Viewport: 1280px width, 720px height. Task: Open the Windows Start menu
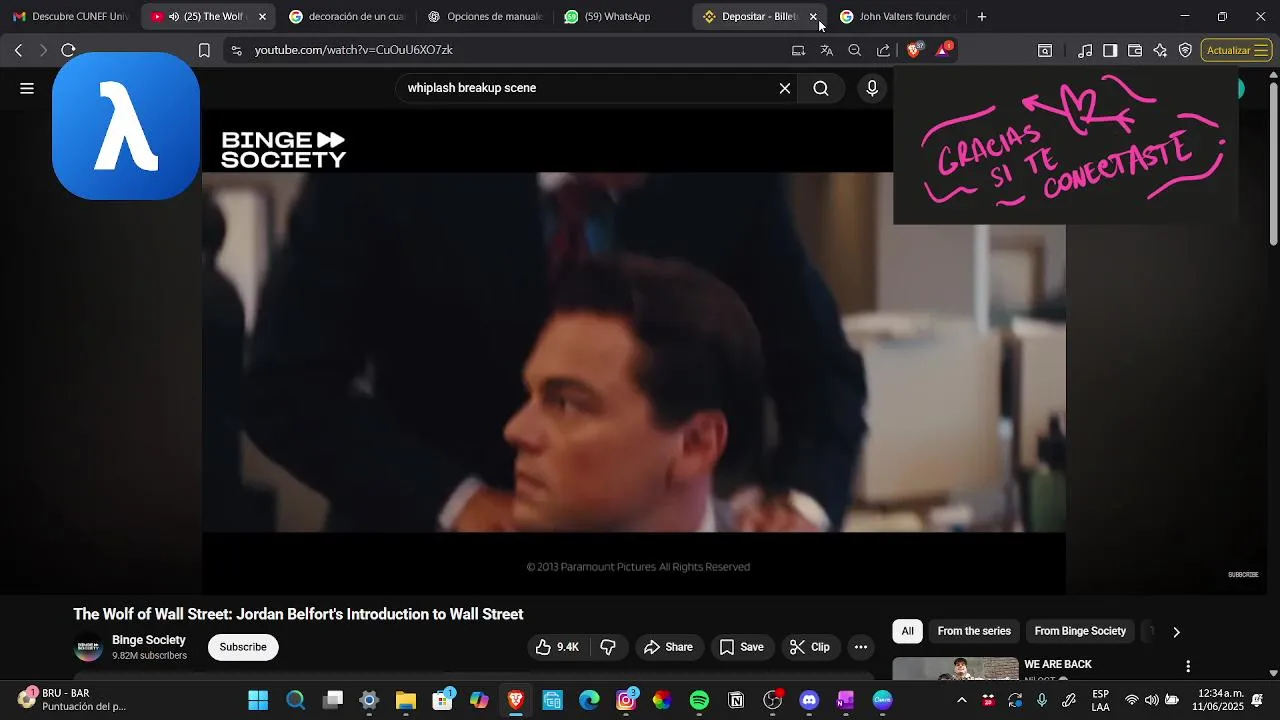(258, 700)
